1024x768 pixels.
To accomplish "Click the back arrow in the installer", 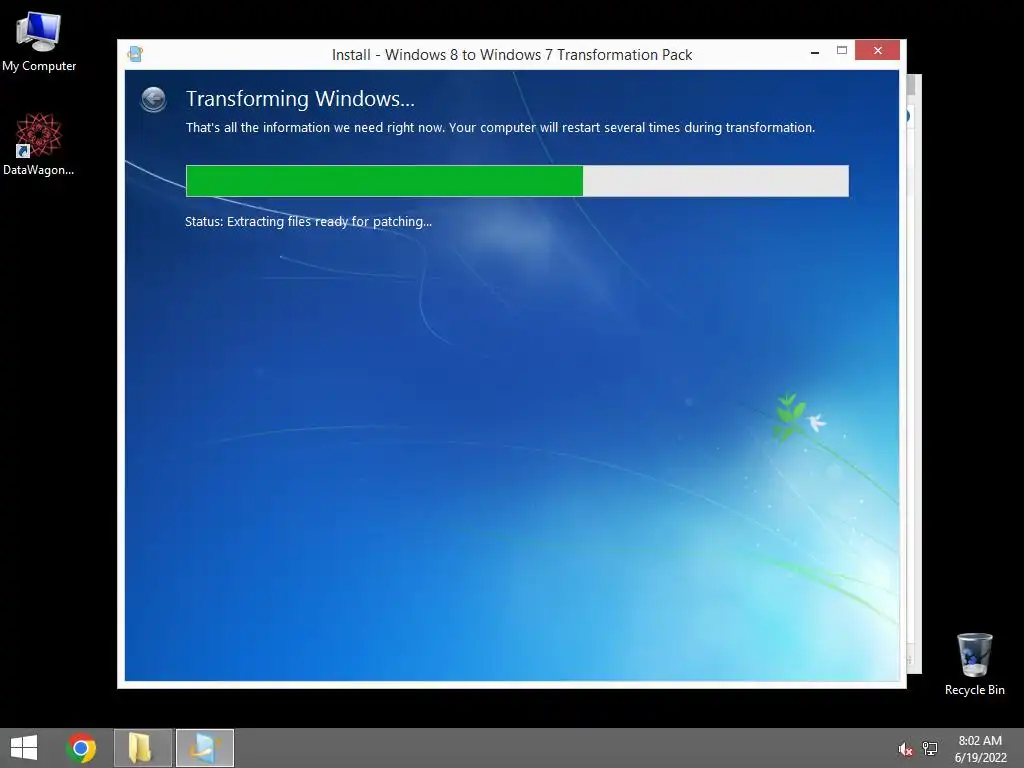I will [x=153, y=100].
